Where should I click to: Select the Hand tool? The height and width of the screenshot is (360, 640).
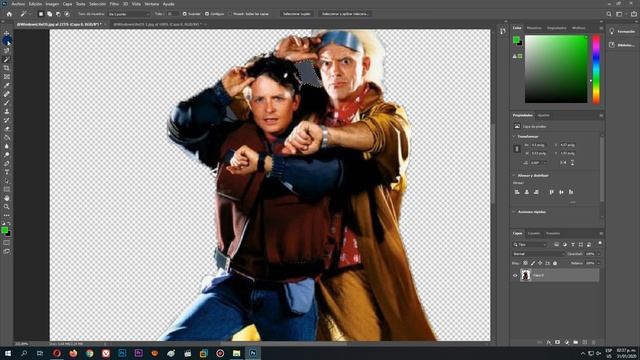pyautogui.click(x=7, y=198)
